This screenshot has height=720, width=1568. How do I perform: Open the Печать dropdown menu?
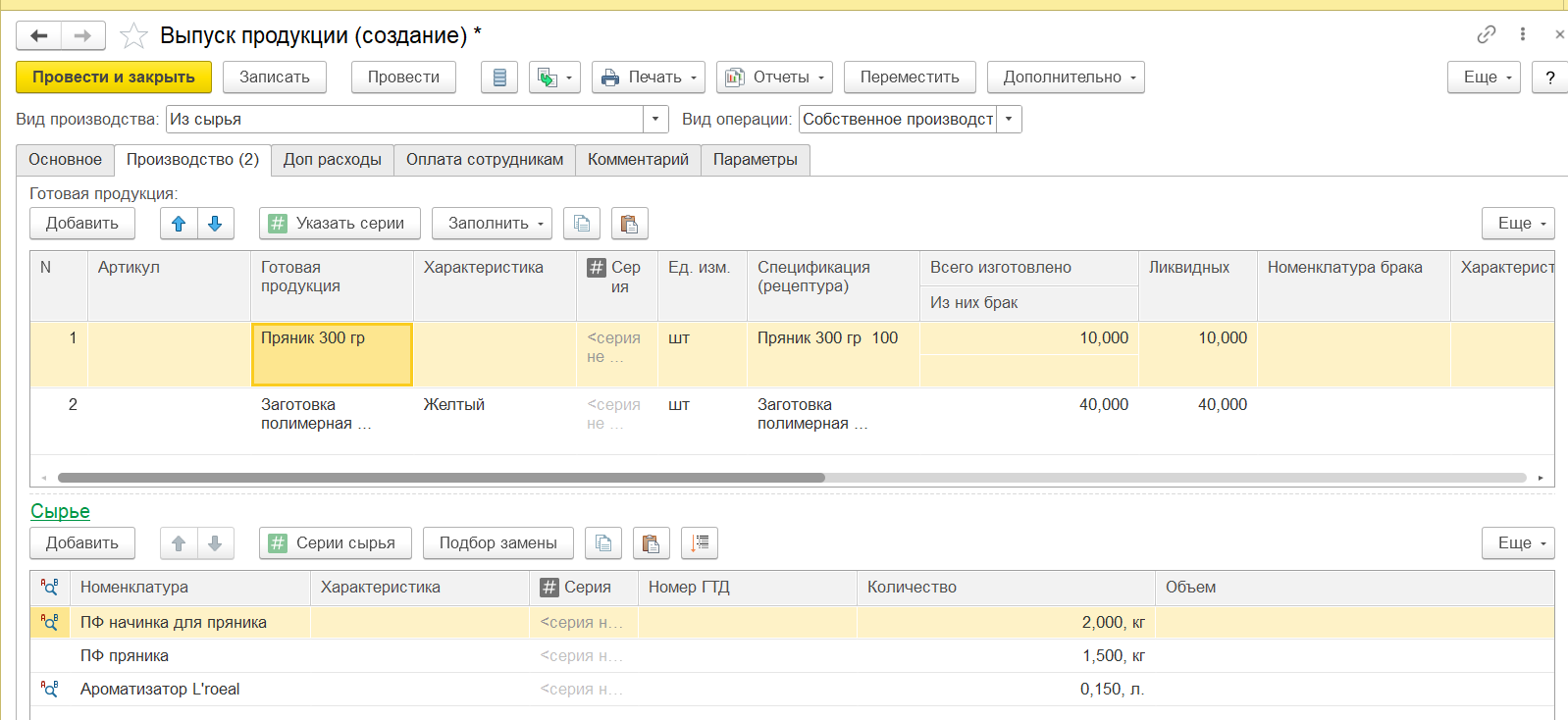(x=650, y=77)
